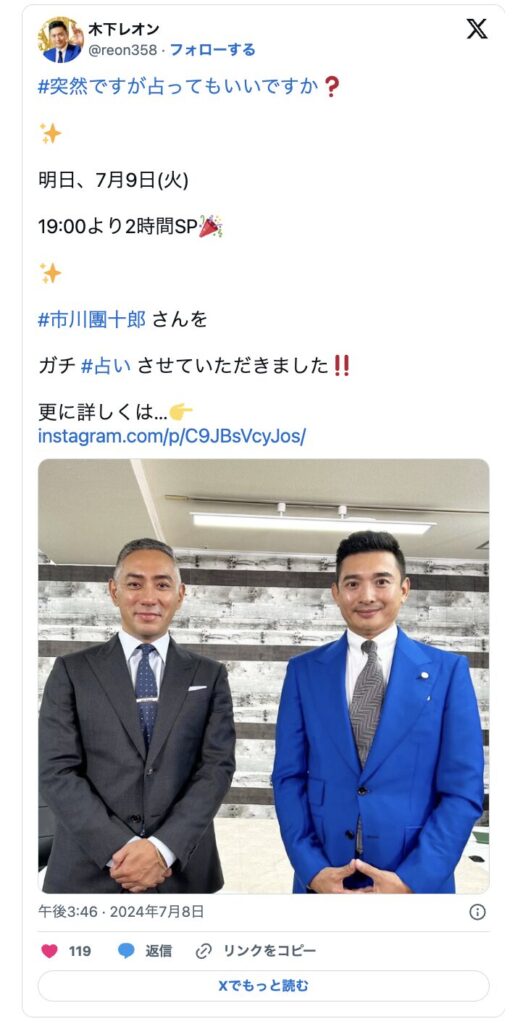Open the instagram.com post link
Viewport: 523px width, 1024px height.
172,436
